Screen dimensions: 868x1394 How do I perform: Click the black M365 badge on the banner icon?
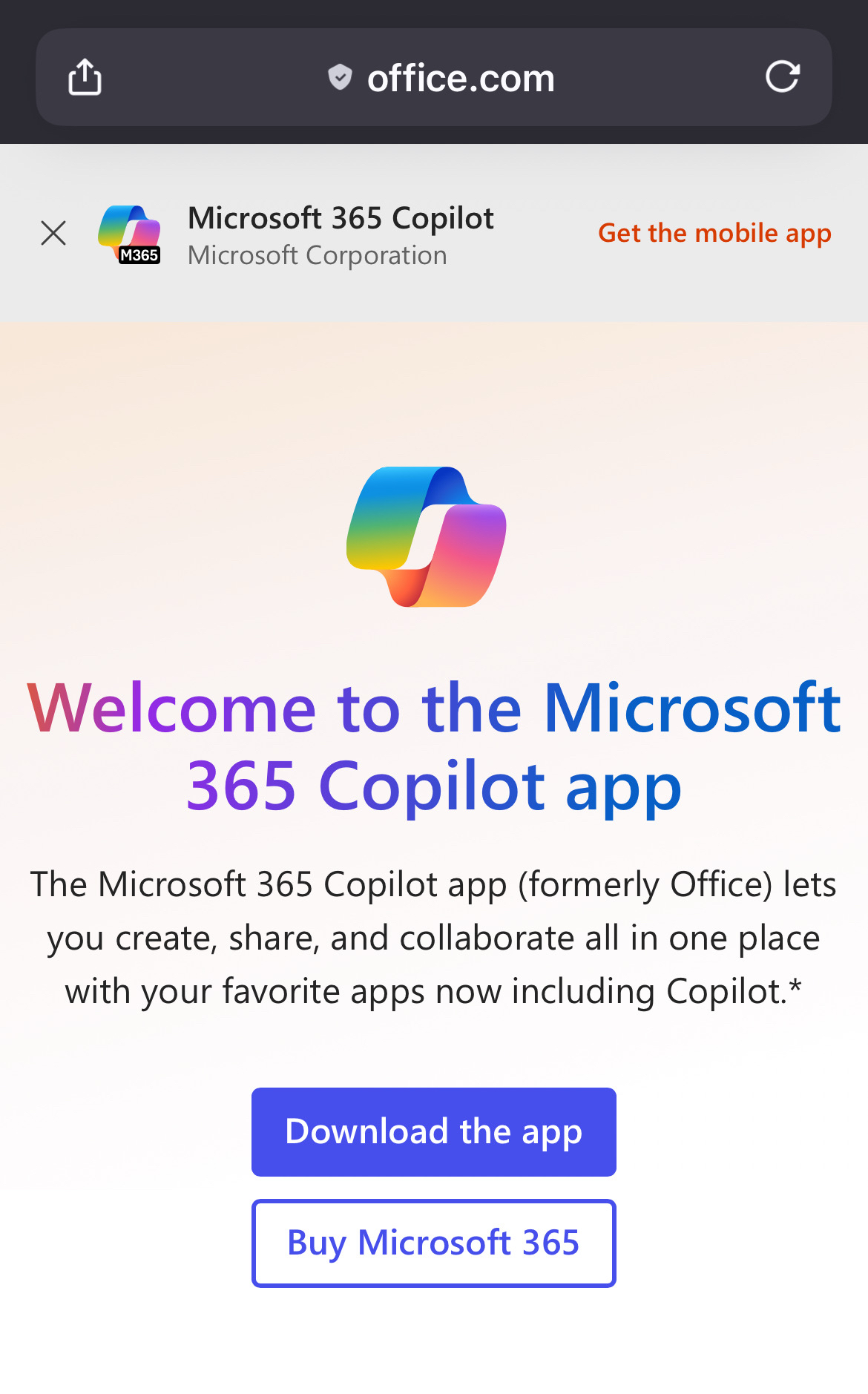pos(139,255)
